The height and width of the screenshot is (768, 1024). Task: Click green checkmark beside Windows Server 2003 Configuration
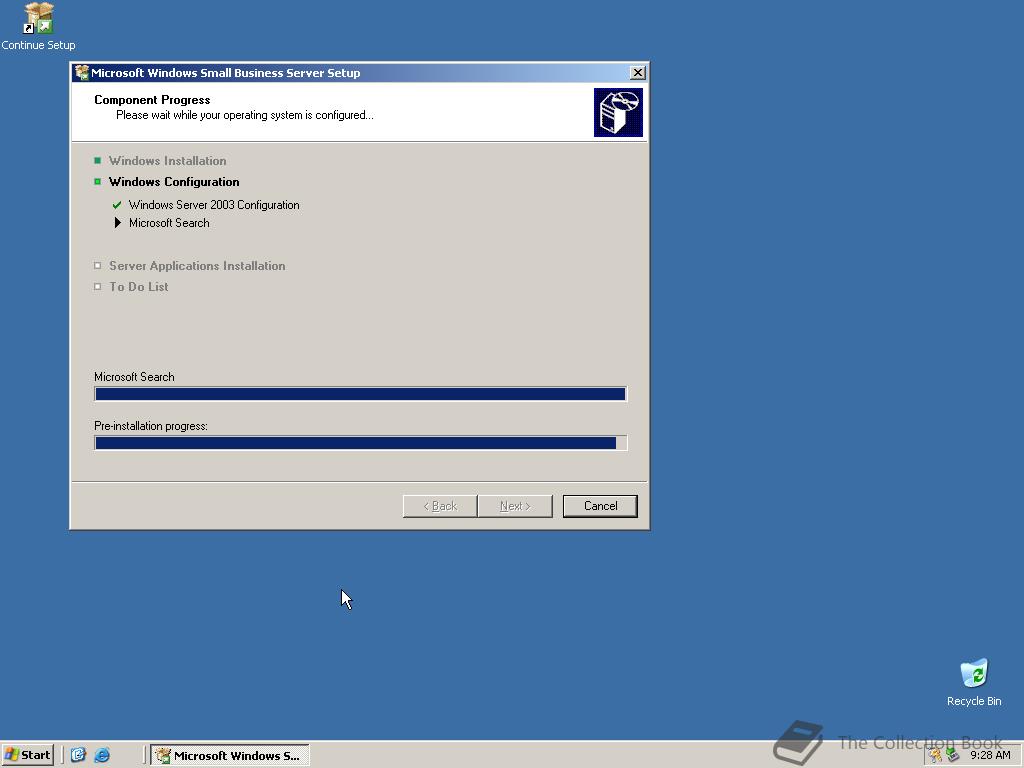(117, 205)
